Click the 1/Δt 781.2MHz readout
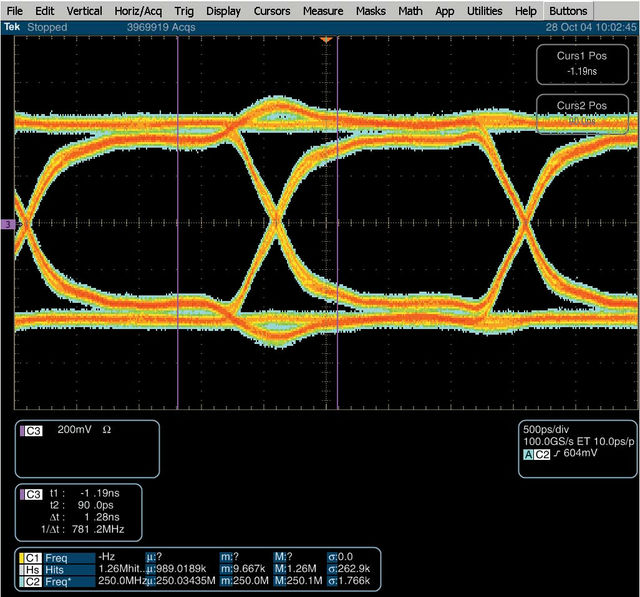Screen dimensions: 640x597 82,529
